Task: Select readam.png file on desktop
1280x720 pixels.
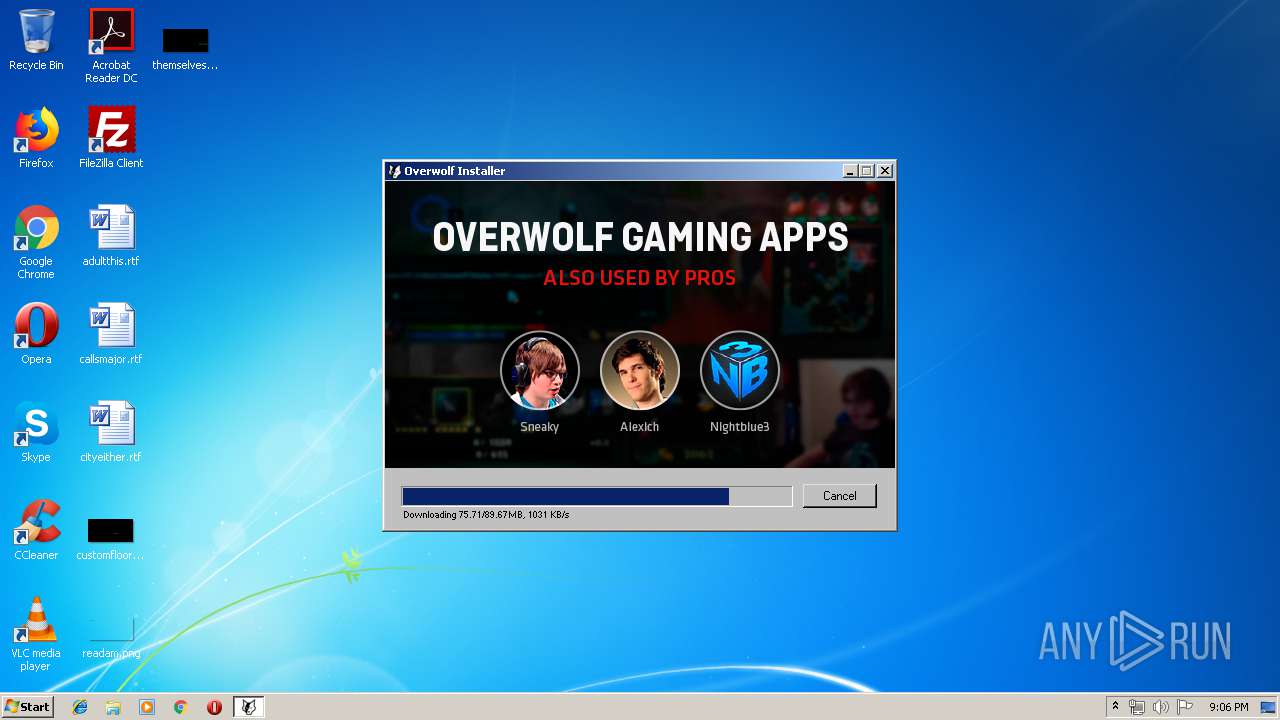Action: coord(111,636)
